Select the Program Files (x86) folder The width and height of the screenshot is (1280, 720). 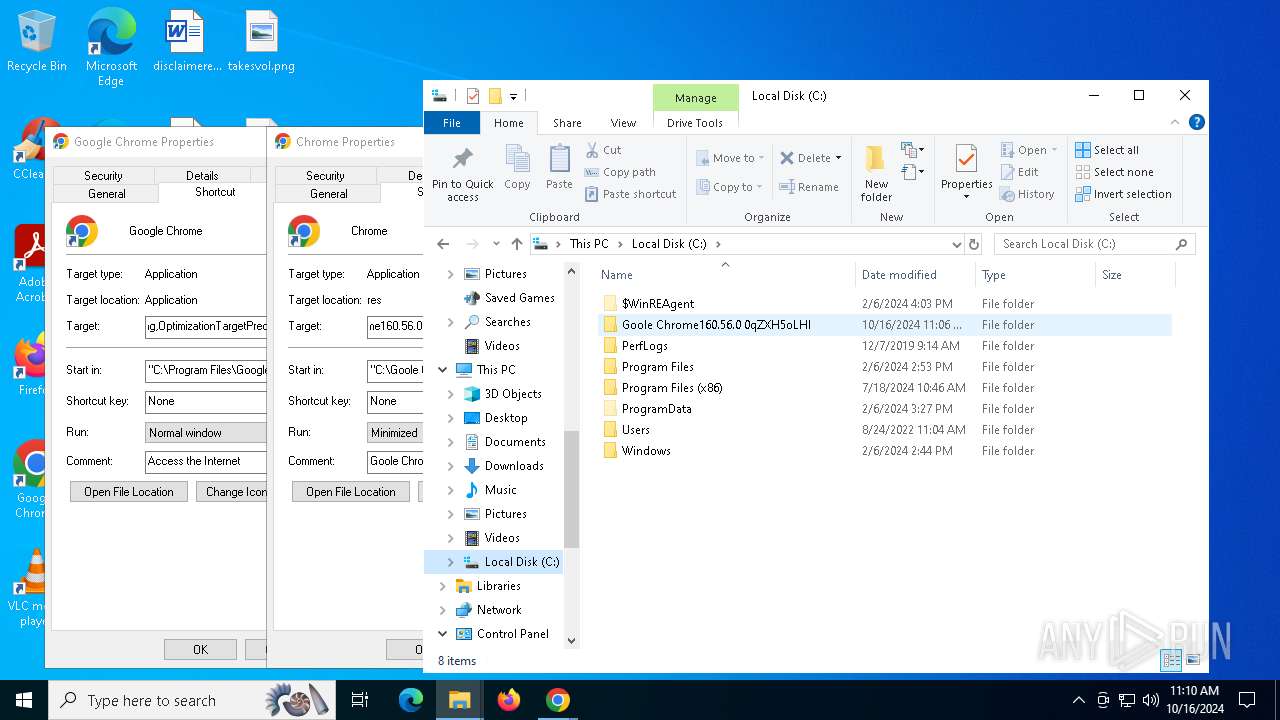(672, 388)
